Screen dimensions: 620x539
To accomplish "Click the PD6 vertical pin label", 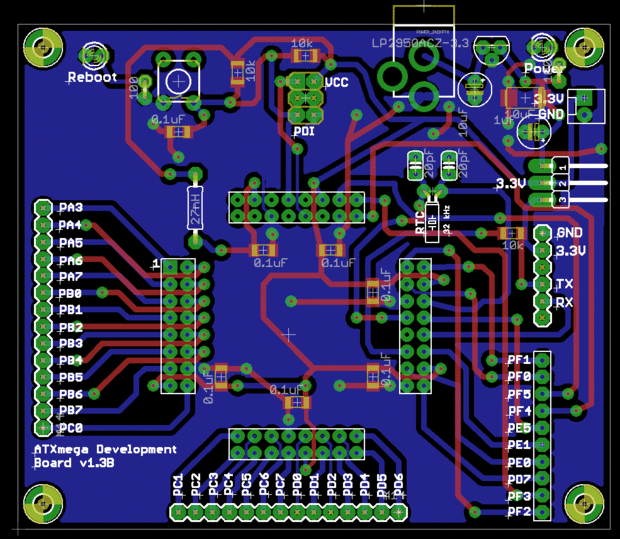I will point(399,485).
